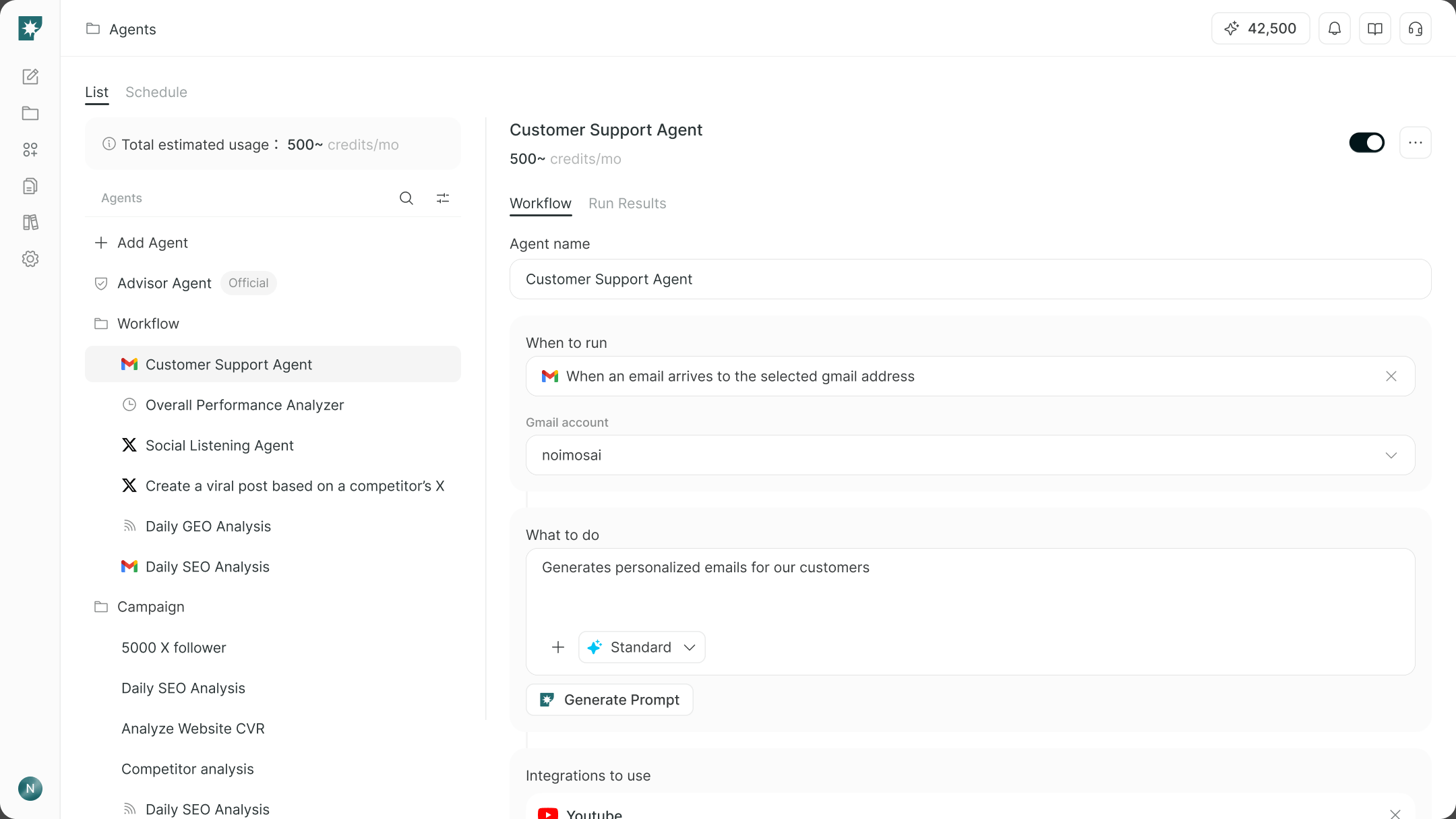
Task: Open the compose/edit icon in sidebar
Action: (x=30, y=77)
